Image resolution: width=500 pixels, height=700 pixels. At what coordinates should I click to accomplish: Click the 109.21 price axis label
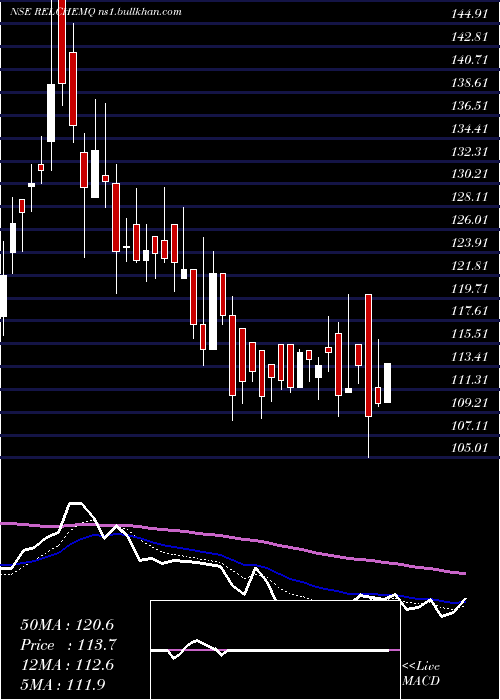[469, 403]
